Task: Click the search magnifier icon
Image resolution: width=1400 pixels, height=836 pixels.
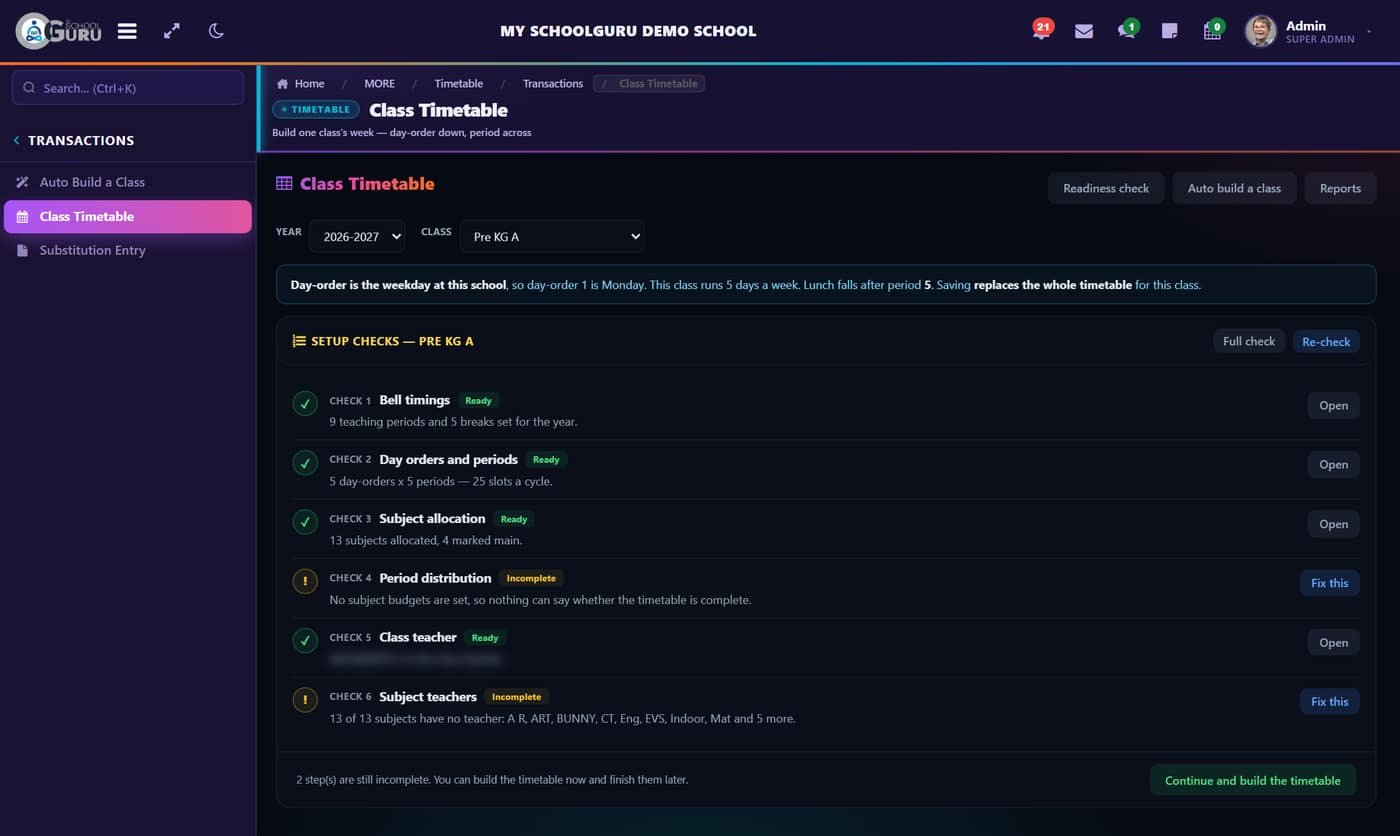Action: (29, 88)
